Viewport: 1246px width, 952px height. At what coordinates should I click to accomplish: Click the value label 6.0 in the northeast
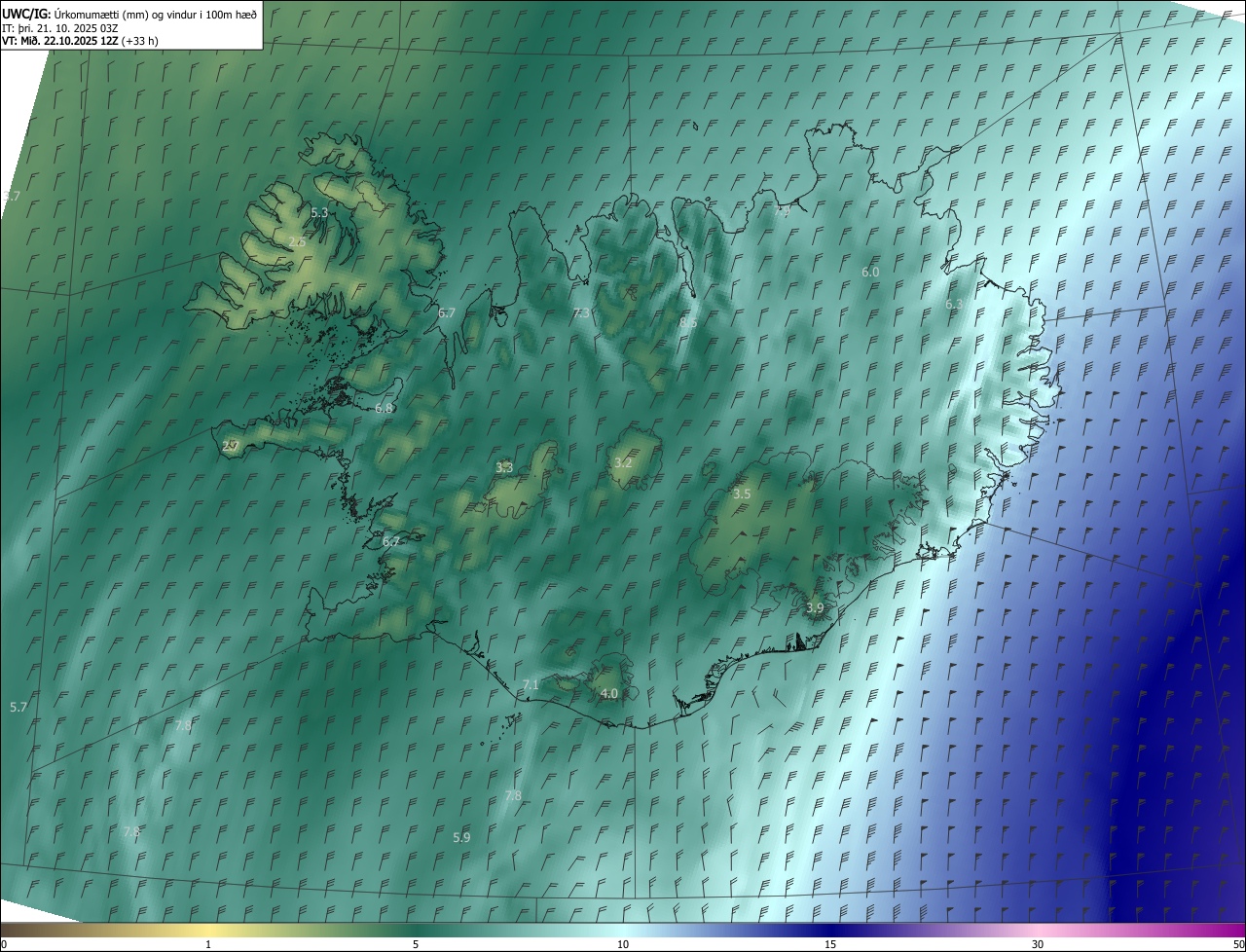[x=870, y=273]
